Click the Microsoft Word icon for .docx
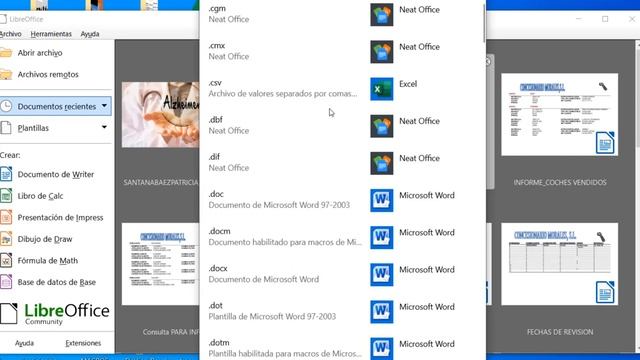 click(x=382, y=275)
